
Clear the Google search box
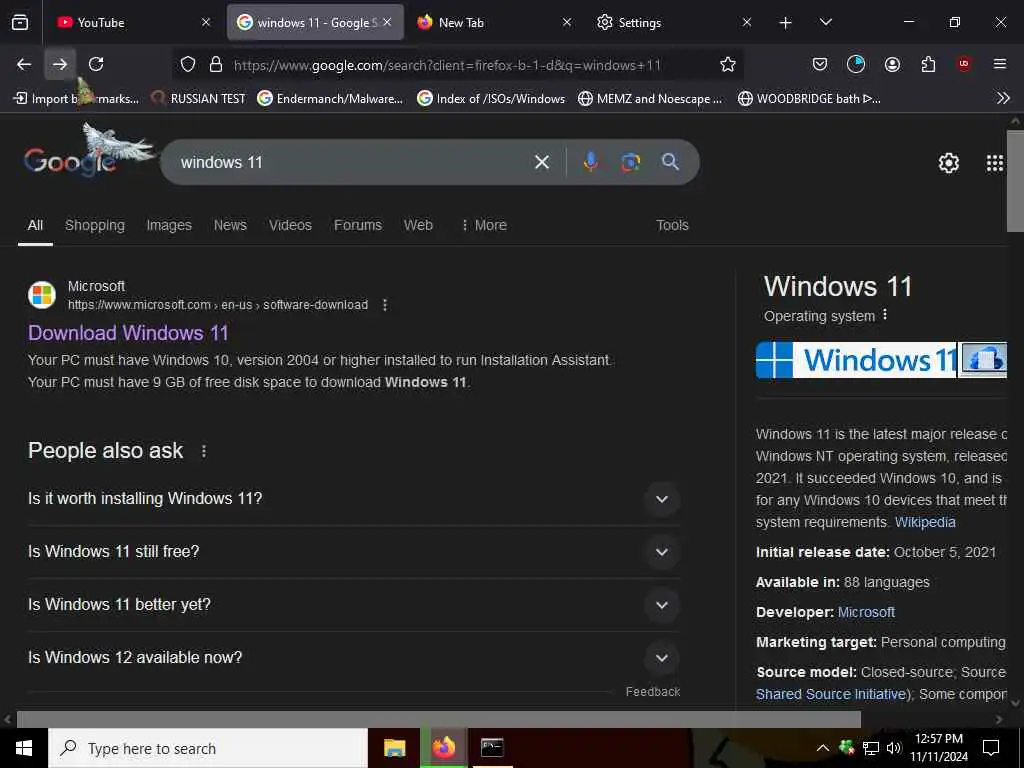point(542,162)
